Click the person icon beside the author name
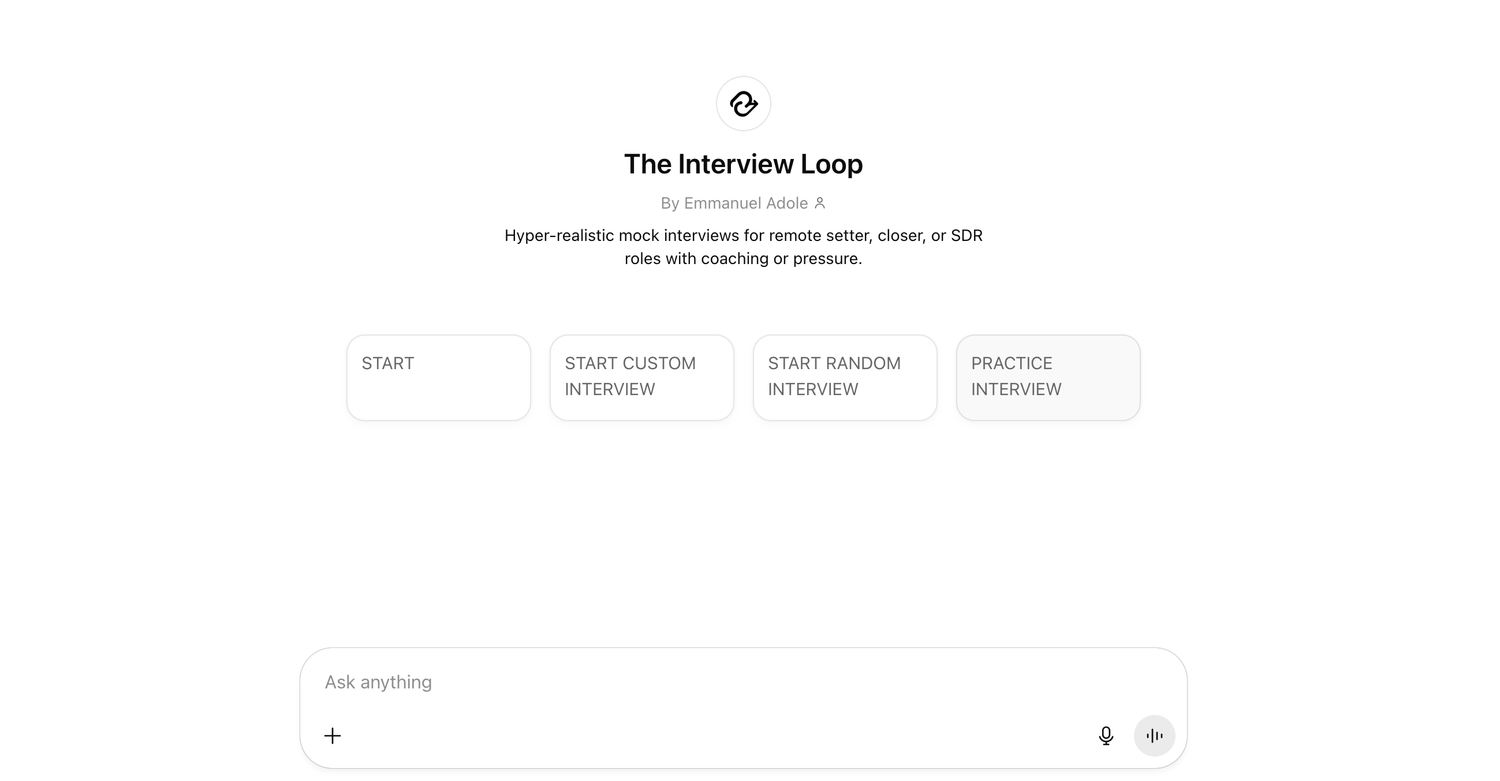The width and height of the screenshot is (1500, 781). pos(820,203)
